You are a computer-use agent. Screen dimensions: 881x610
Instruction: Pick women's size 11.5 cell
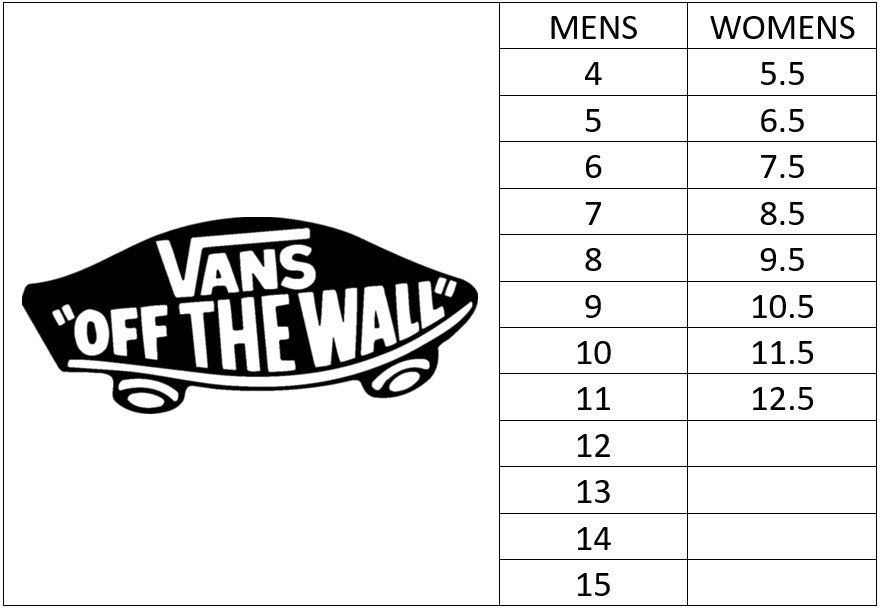[x=782, y=353]
